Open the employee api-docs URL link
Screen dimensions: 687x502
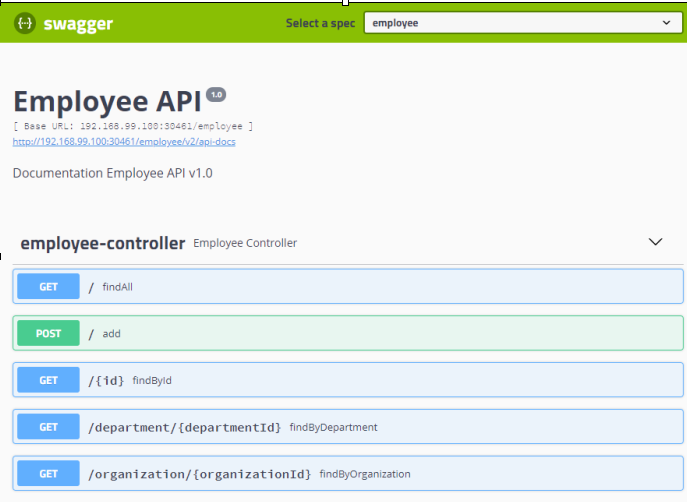124,142
